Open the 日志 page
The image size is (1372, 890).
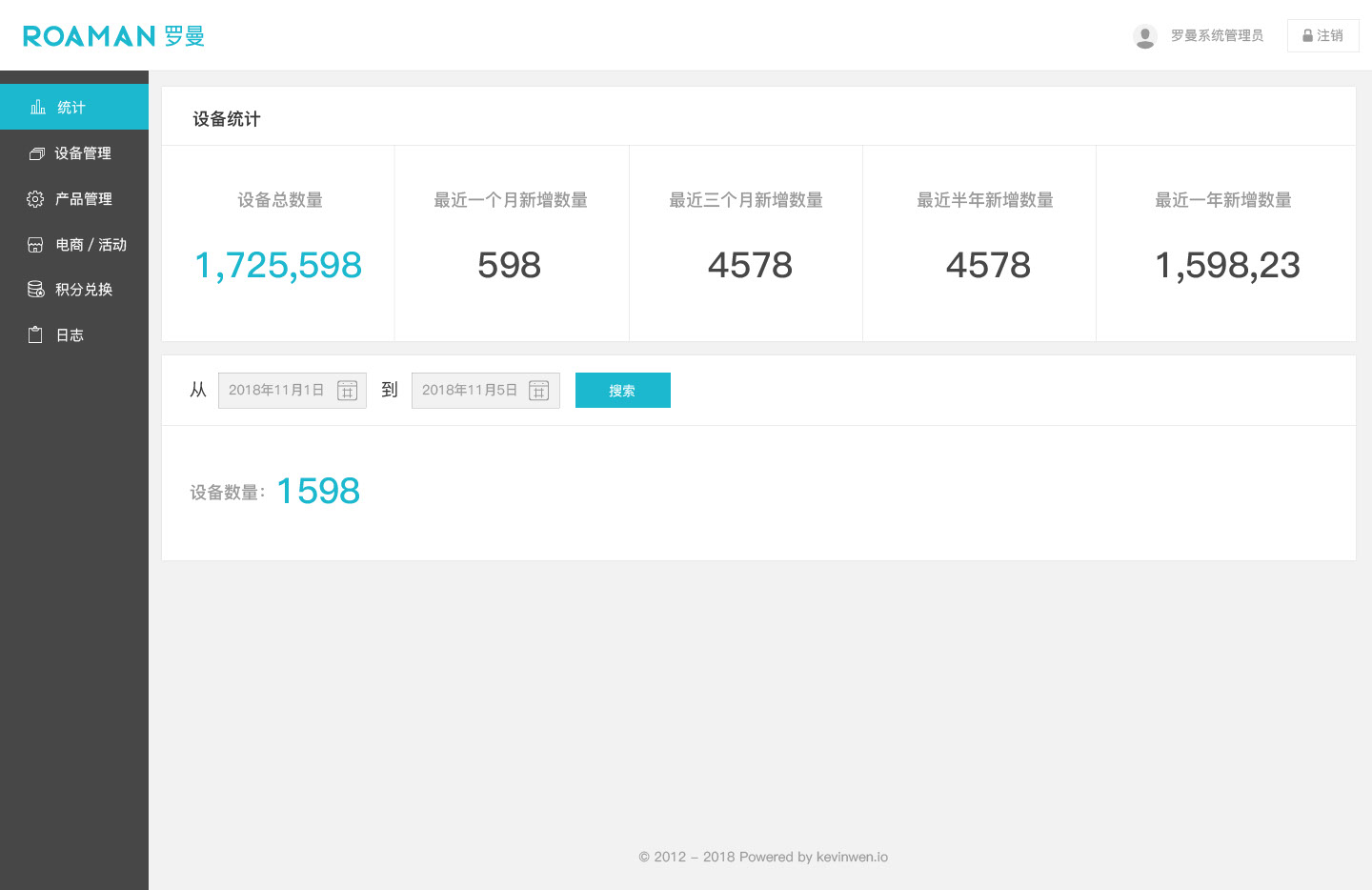click(x=70, y=335)
